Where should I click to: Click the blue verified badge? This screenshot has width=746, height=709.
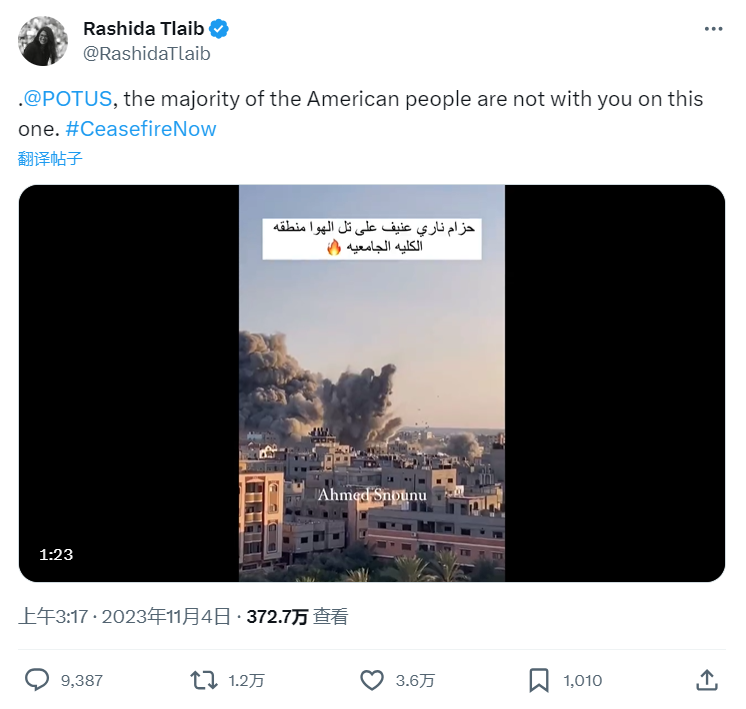point(217,29)
